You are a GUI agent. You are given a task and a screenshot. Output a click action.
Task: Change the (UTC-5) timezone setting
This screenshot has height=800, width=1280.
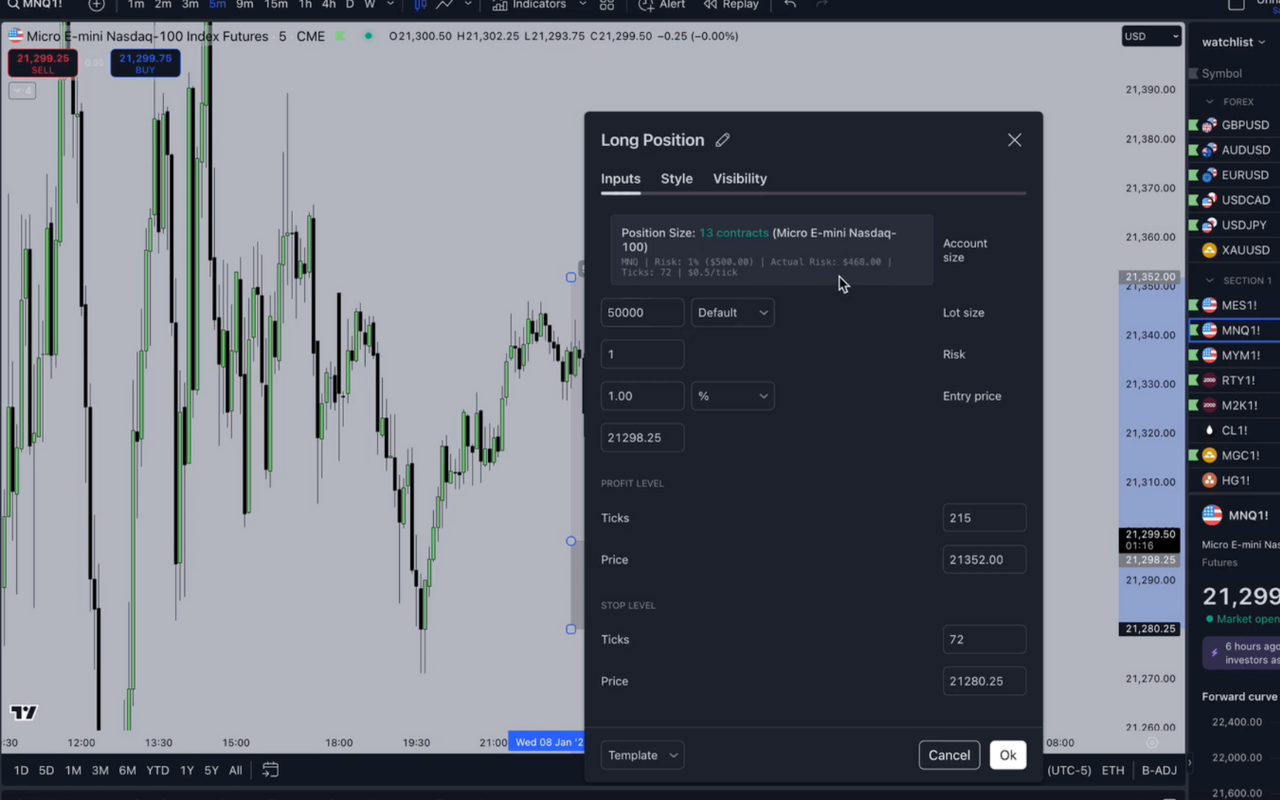(1069, 770)
